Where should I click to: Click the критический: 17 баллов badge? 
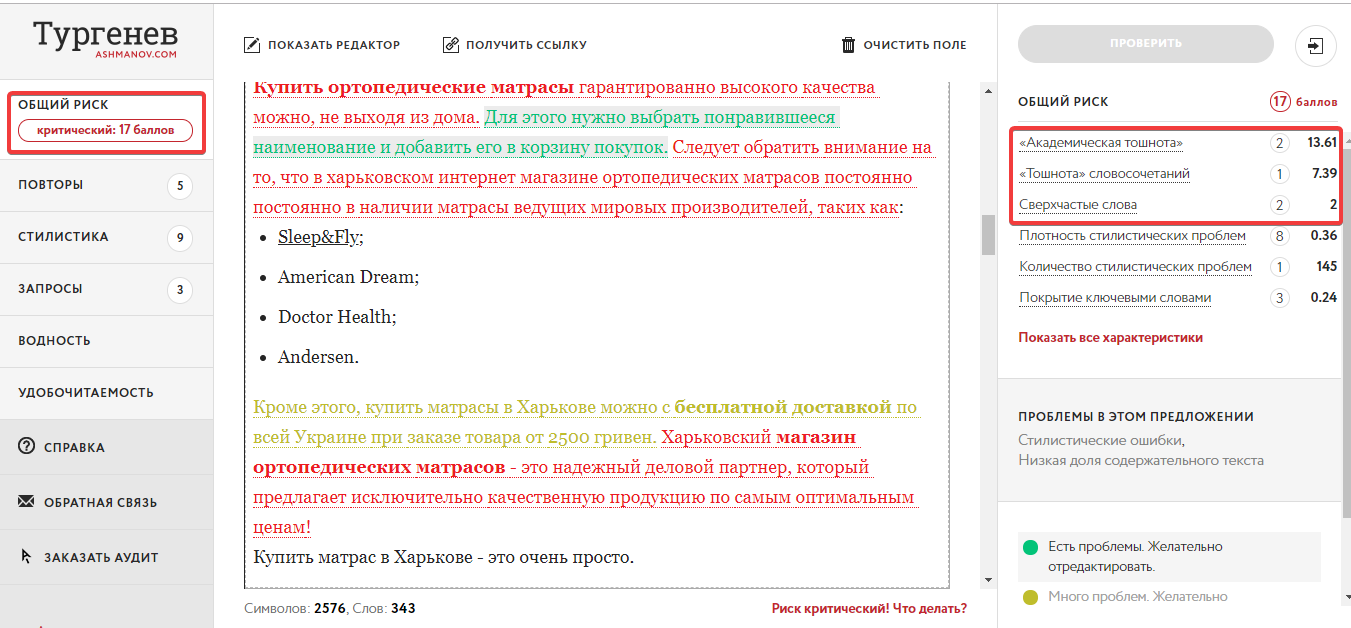tap(106, 130)
